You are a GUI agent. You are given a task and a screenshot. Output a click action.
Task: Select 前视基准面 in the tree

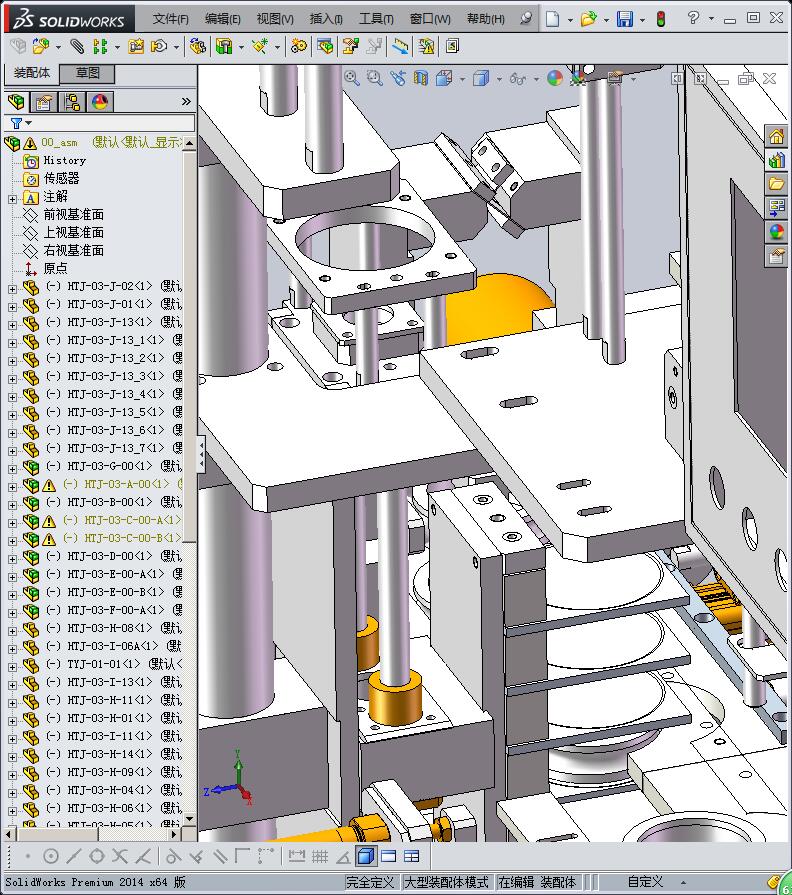74,215
